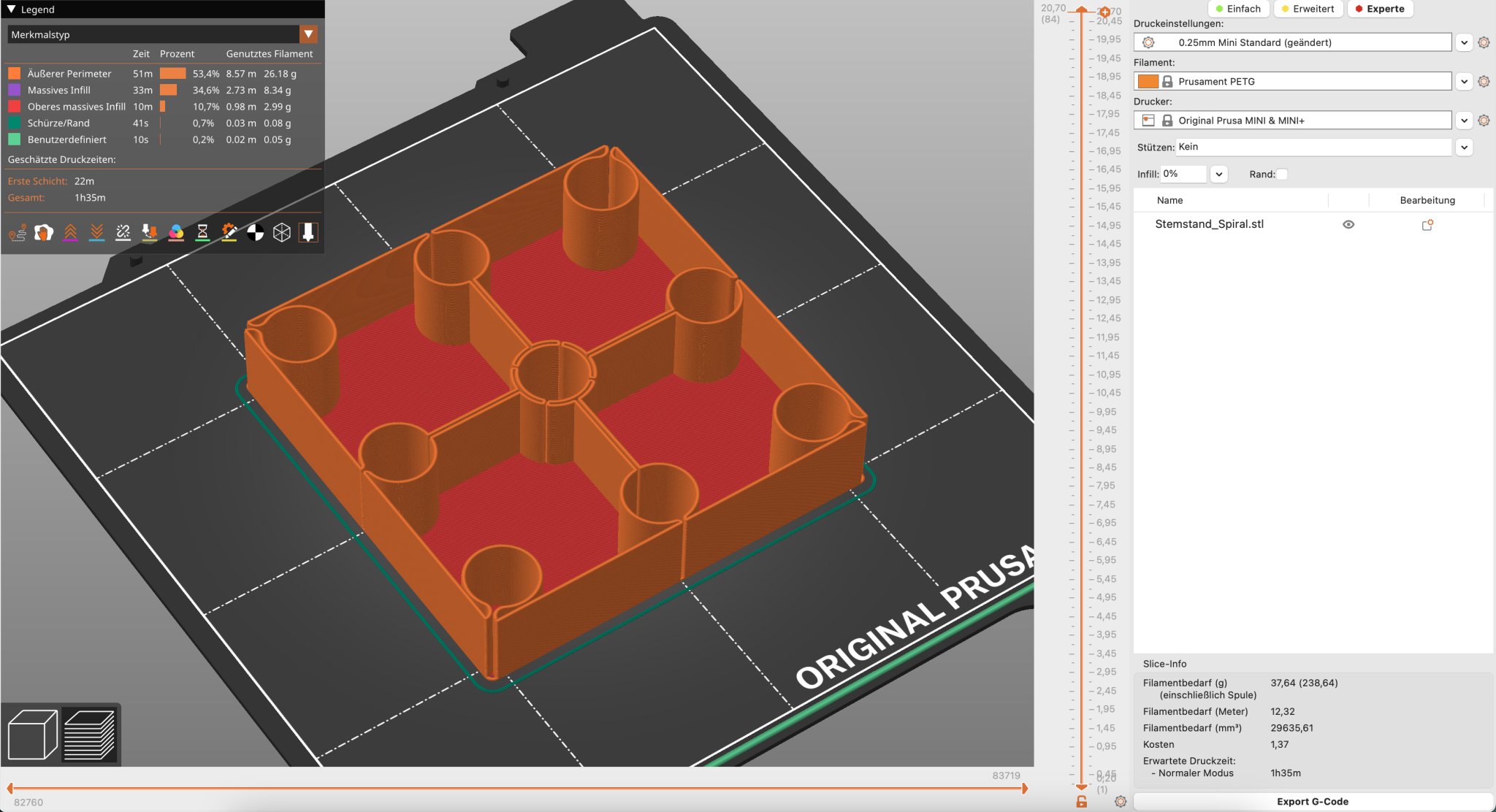Toggle center of gravity icon
1496x812 pixels.
pos(255,233)
